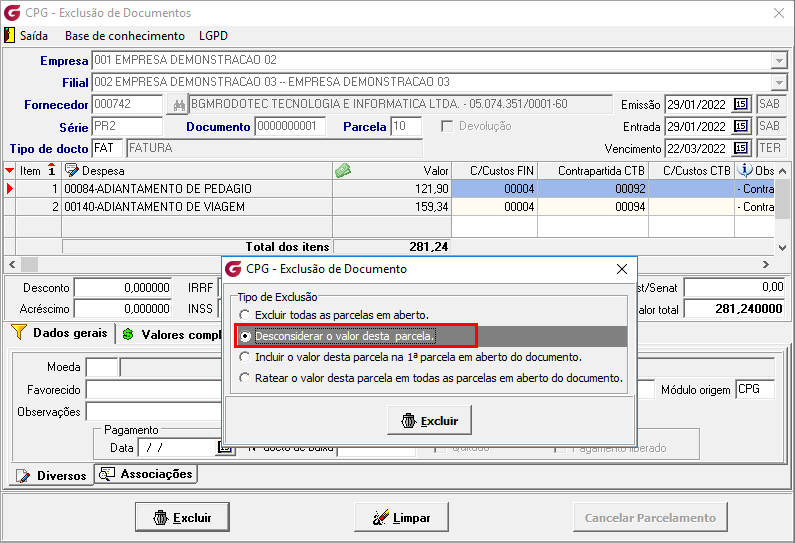This screenshot has width=795, height=543.
Task: Click the Fornecedor code field 000742
Action: (x=128, y=104)
